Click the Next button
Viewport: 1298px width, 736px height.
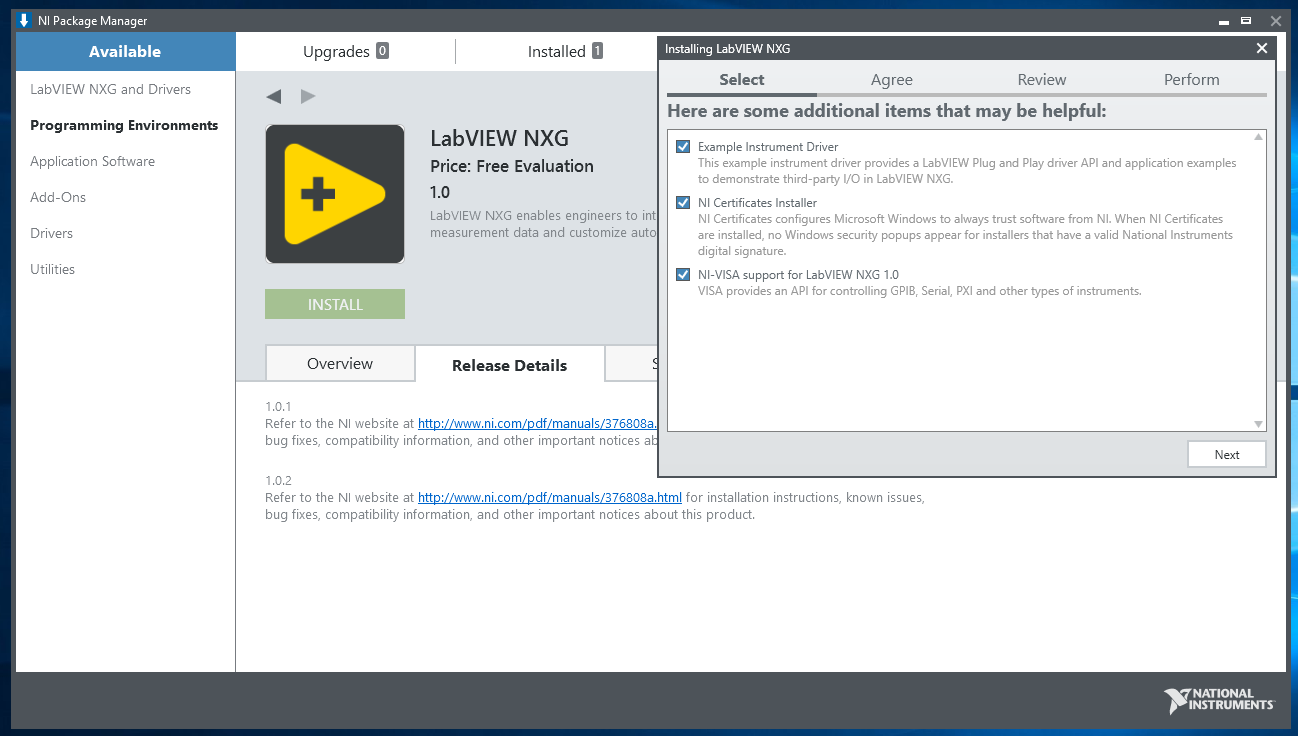click(1227, 454)
